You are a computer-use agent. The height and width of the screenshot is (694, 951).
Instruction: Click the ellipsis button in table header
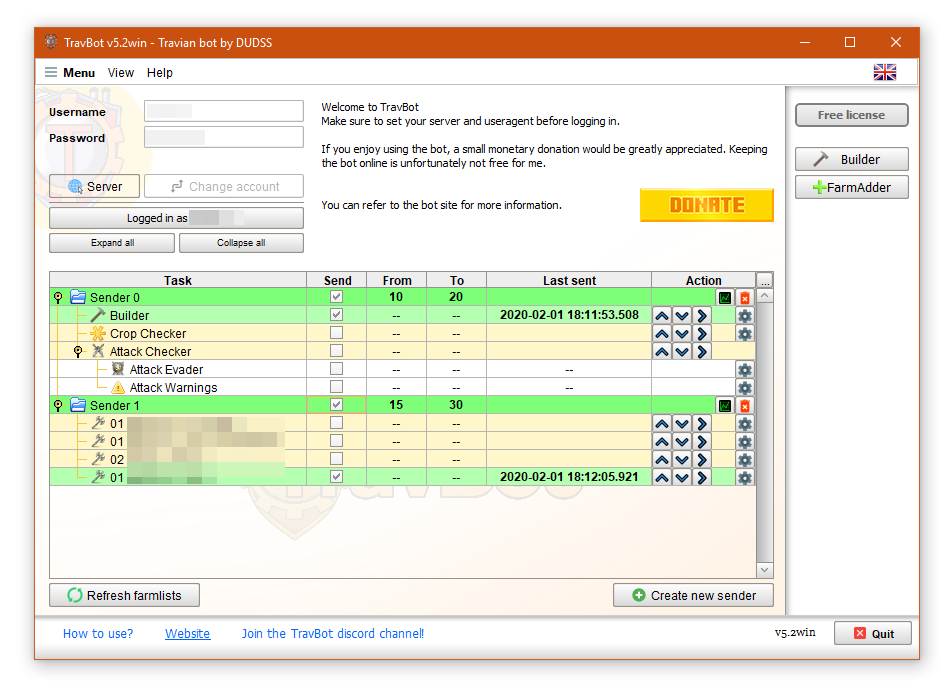point(765,280)
